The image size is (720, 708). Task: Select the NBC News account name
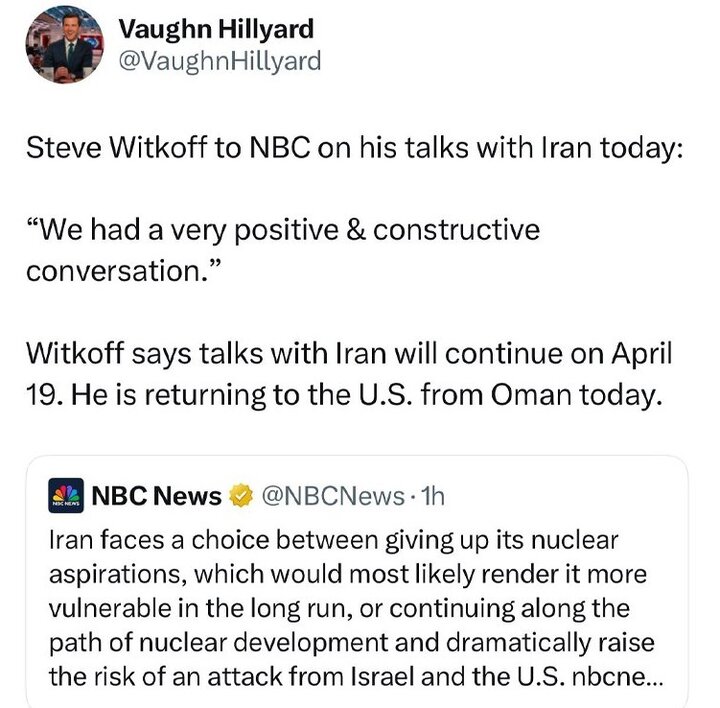157,495
